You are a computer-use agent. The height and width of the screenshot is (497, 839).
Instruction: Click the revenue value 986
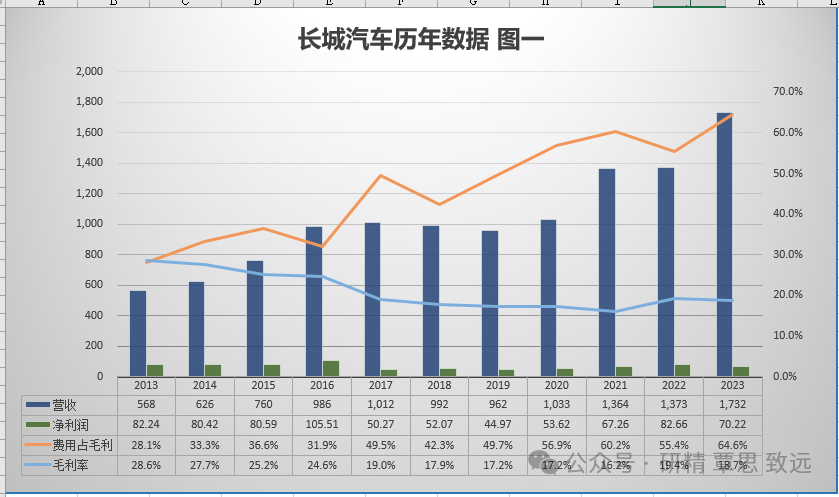(x=322, y=404)
